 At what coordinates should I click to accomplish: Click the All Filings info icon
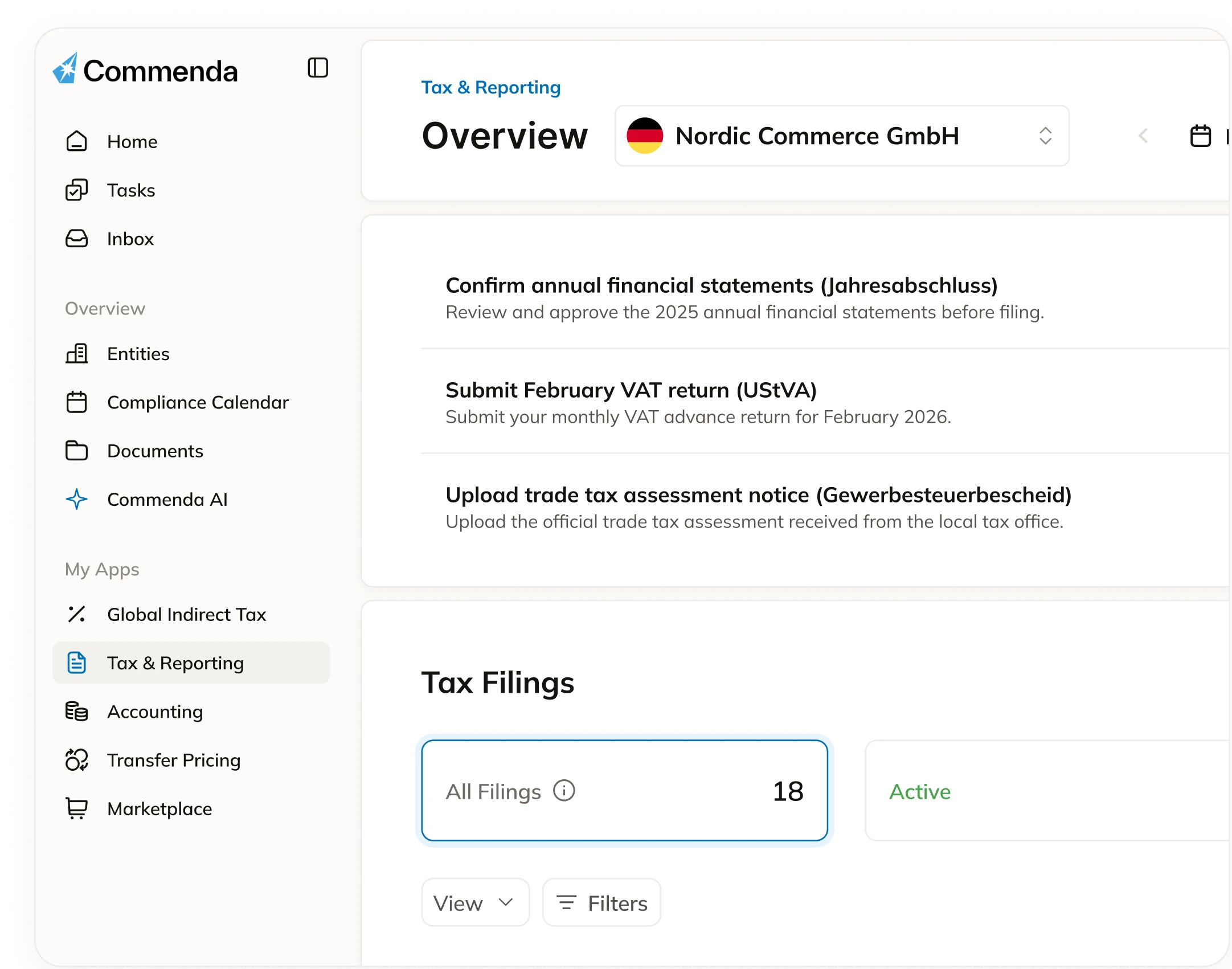click(564, 791)
